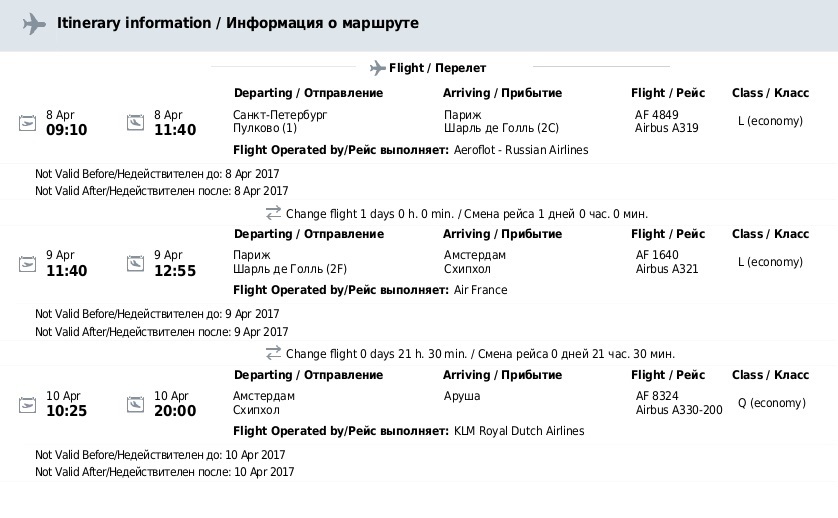Viewport: 838px width, 518px height.
Task: Select flight number AF 8324
Action: tap(657, 396)
